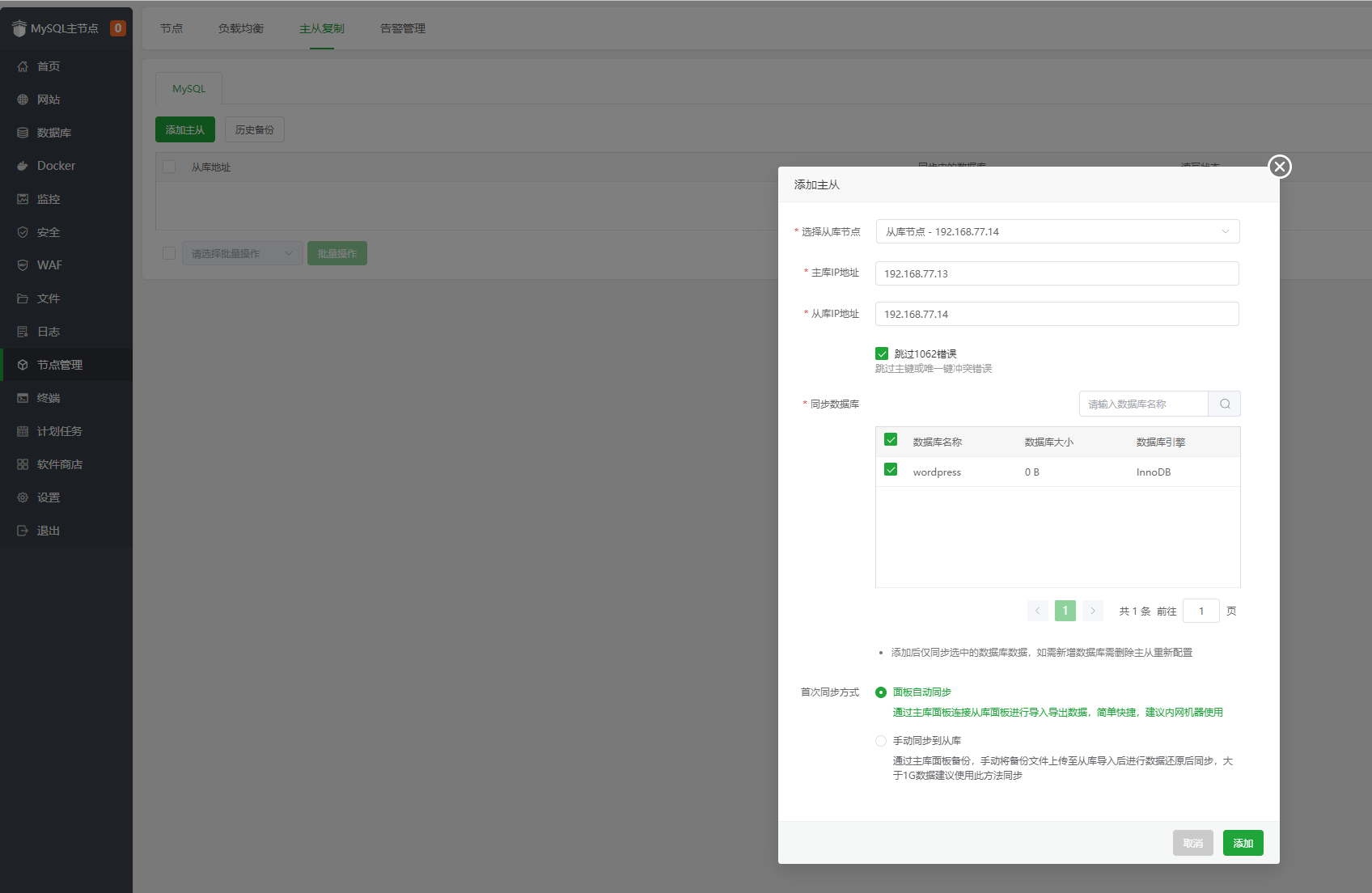Viewport: 1372px width, 893px height.
Task: Click the software store grid icon
Action: (x=23, y=464)
